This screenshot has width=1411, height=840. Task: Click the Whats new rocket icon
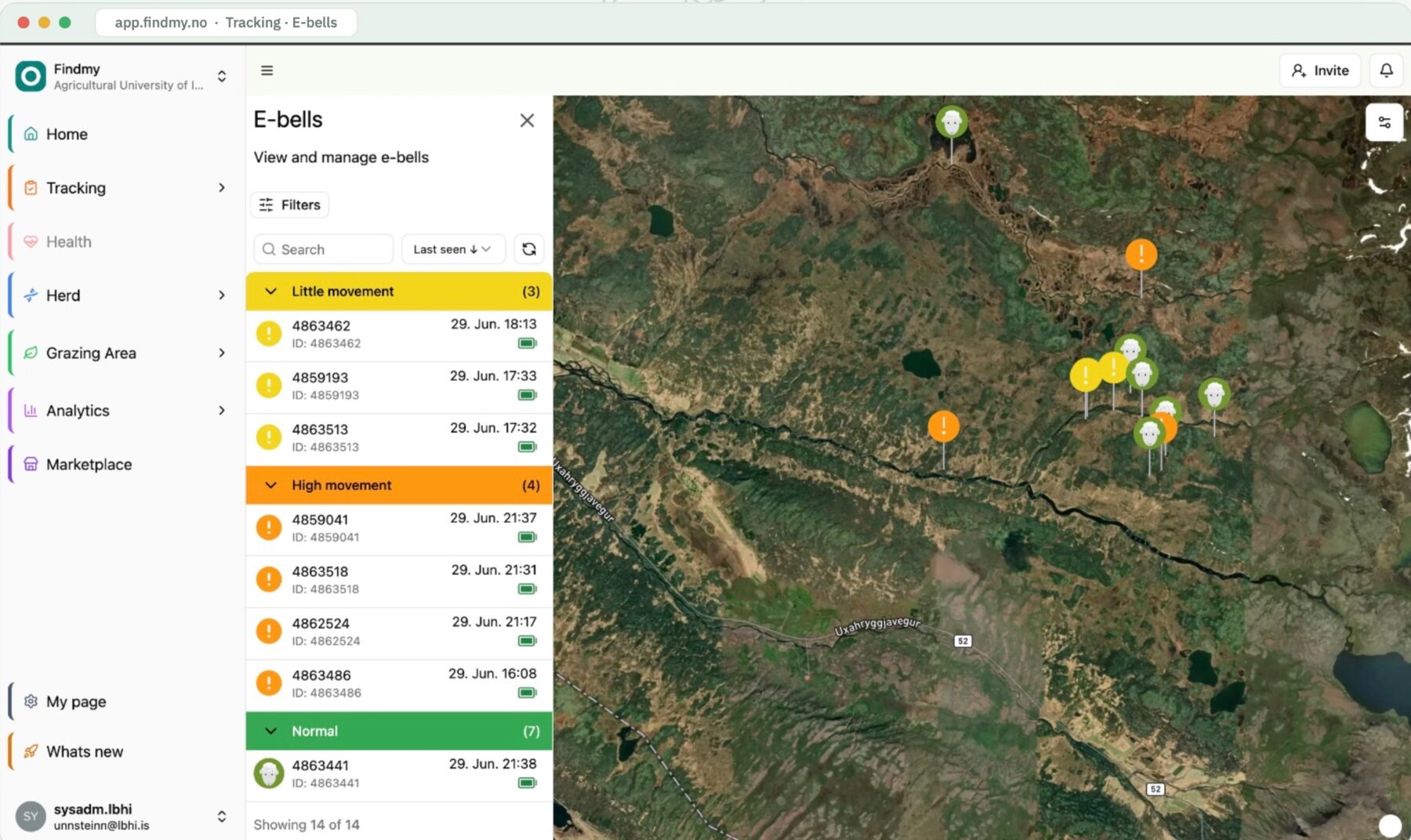(x=31, y=751)
